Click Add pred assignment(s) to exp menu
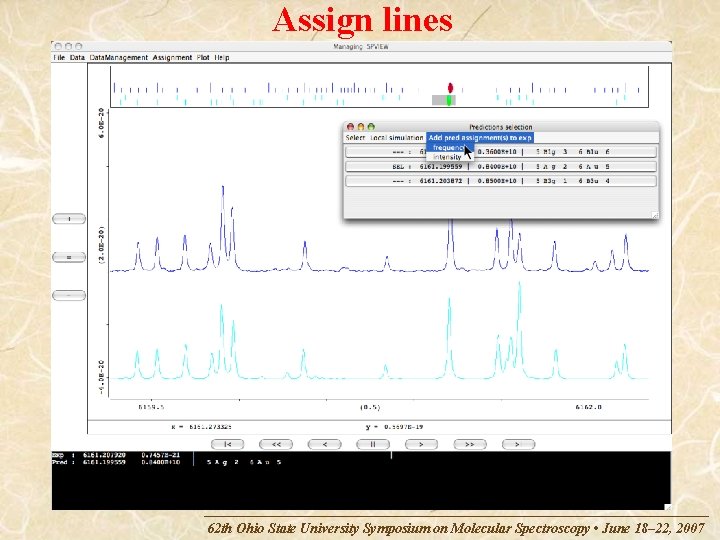Image resolution: width=720 pixels, height=540 pixels. 480,138
